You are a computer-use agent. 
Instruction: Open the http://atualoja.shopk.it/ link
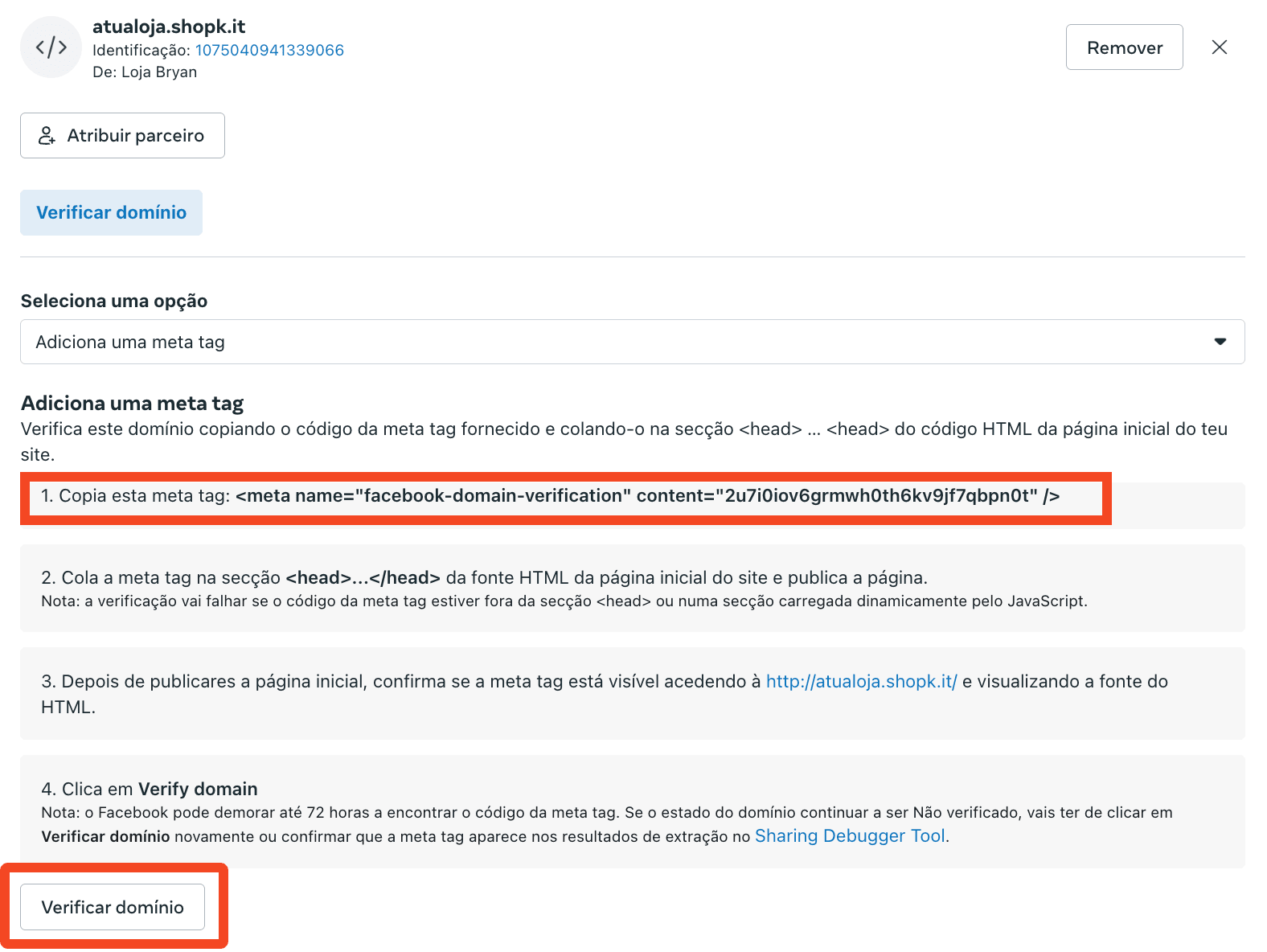click(x=861, y=681)
